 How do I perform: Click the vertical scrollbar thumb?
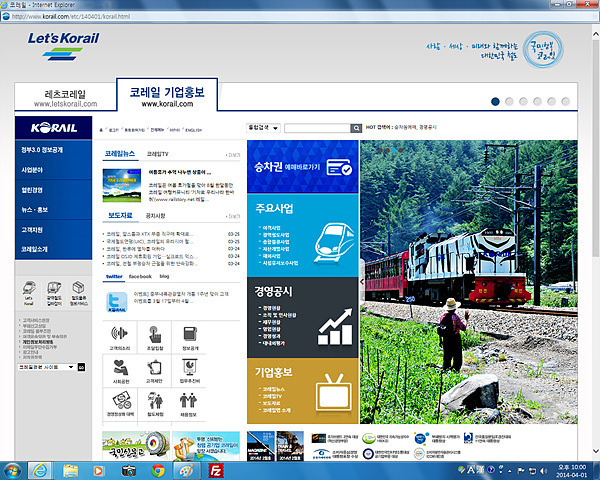pyautogui.click(x=596, y=149)
